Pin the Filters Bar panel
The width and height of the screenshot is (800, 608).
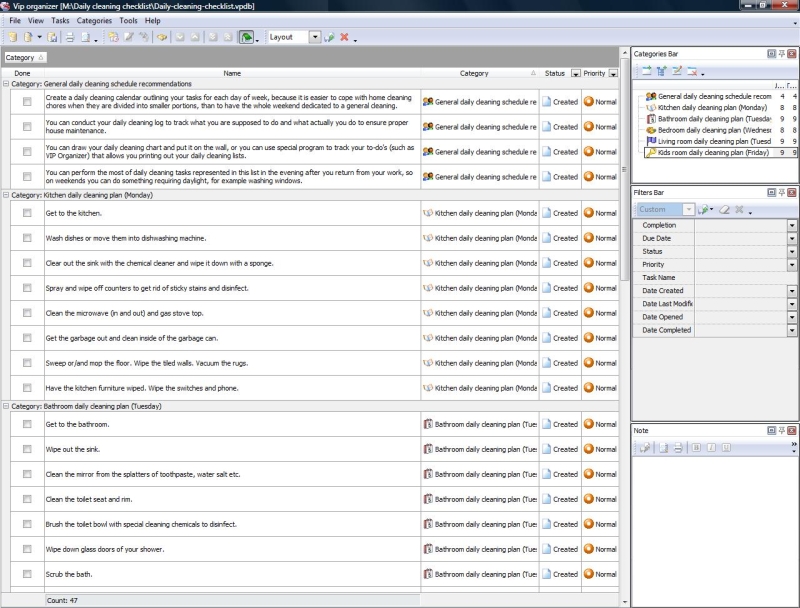coord(780,192)
